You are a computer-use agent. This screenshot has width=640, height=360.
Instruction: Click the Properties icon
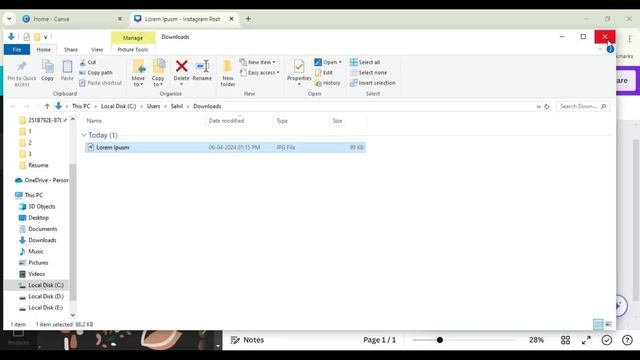[299, 67]
